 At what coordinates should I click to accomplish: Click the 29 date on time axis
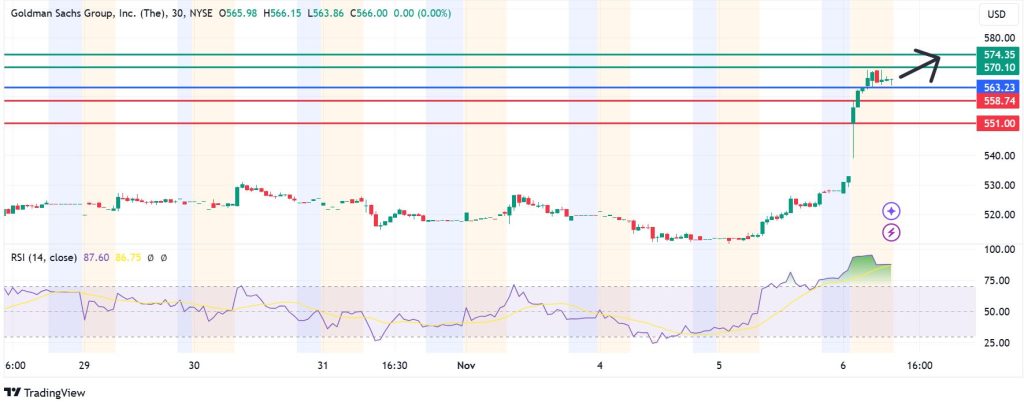click(84, 366)
